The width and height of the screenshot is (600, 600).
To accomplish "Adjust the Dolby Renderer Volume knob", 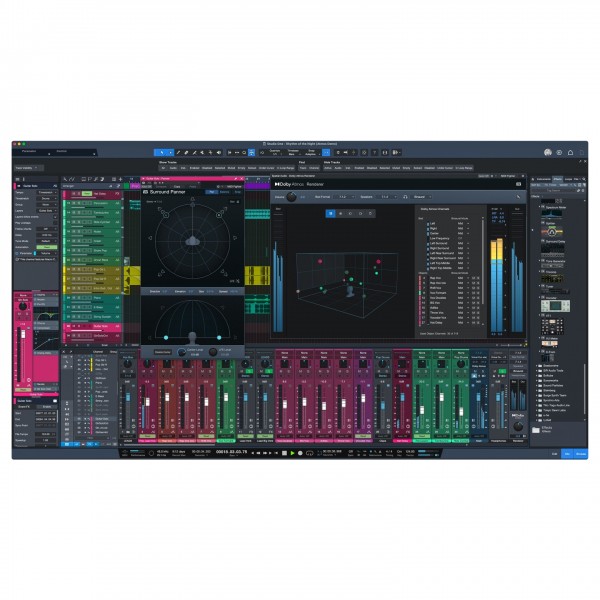I will pyautogui.click(x=291, y=197).
